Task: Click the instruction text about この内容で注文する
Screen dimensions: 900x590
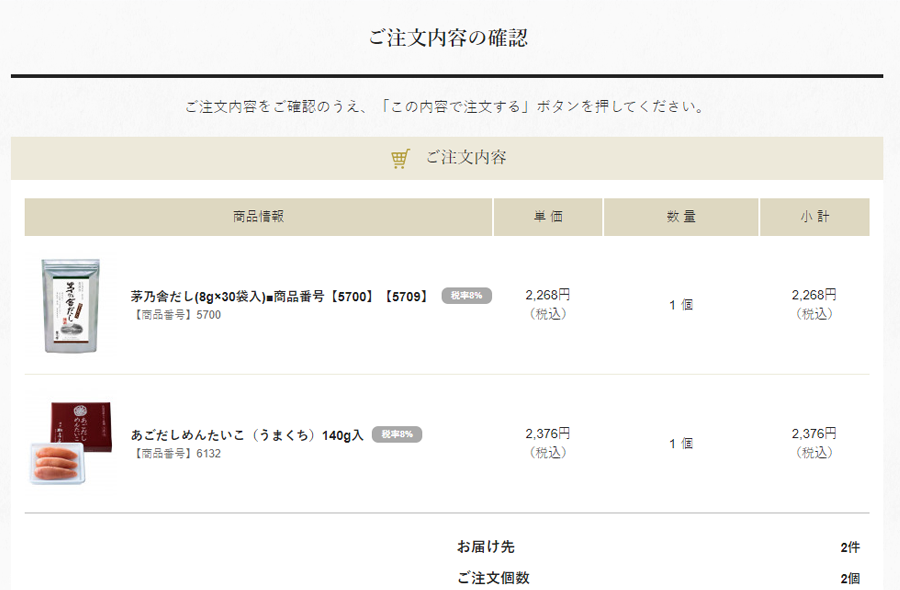Action: [445, 107]
